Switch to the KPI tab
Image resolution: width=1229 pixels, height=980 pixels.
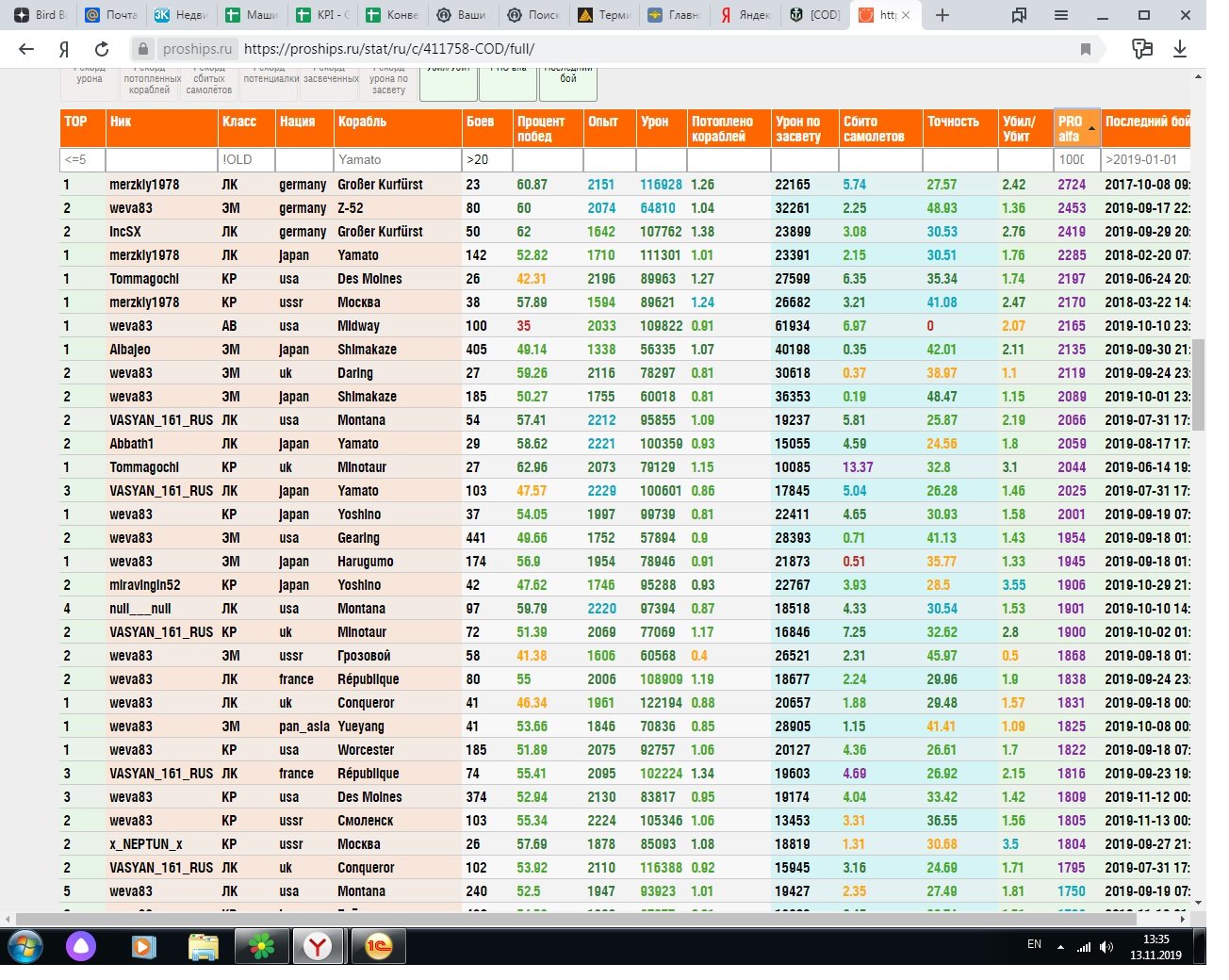click(x=323, y=15)
